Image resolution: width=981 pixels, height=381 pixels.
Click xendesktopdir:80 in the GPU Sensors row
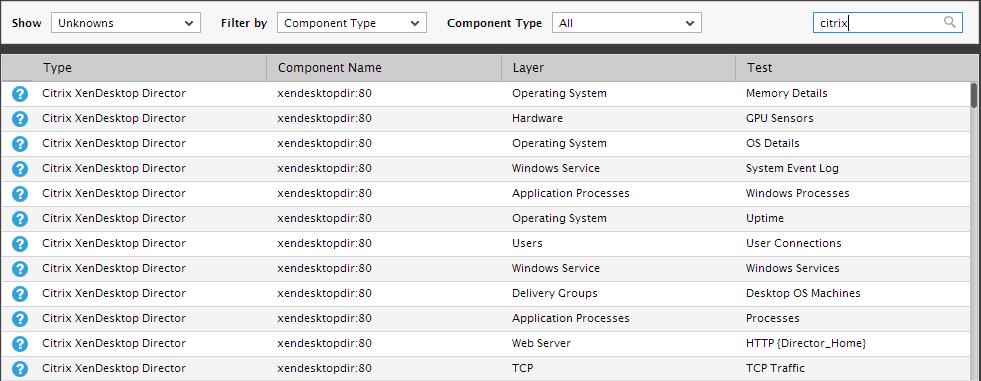(325, 118)
